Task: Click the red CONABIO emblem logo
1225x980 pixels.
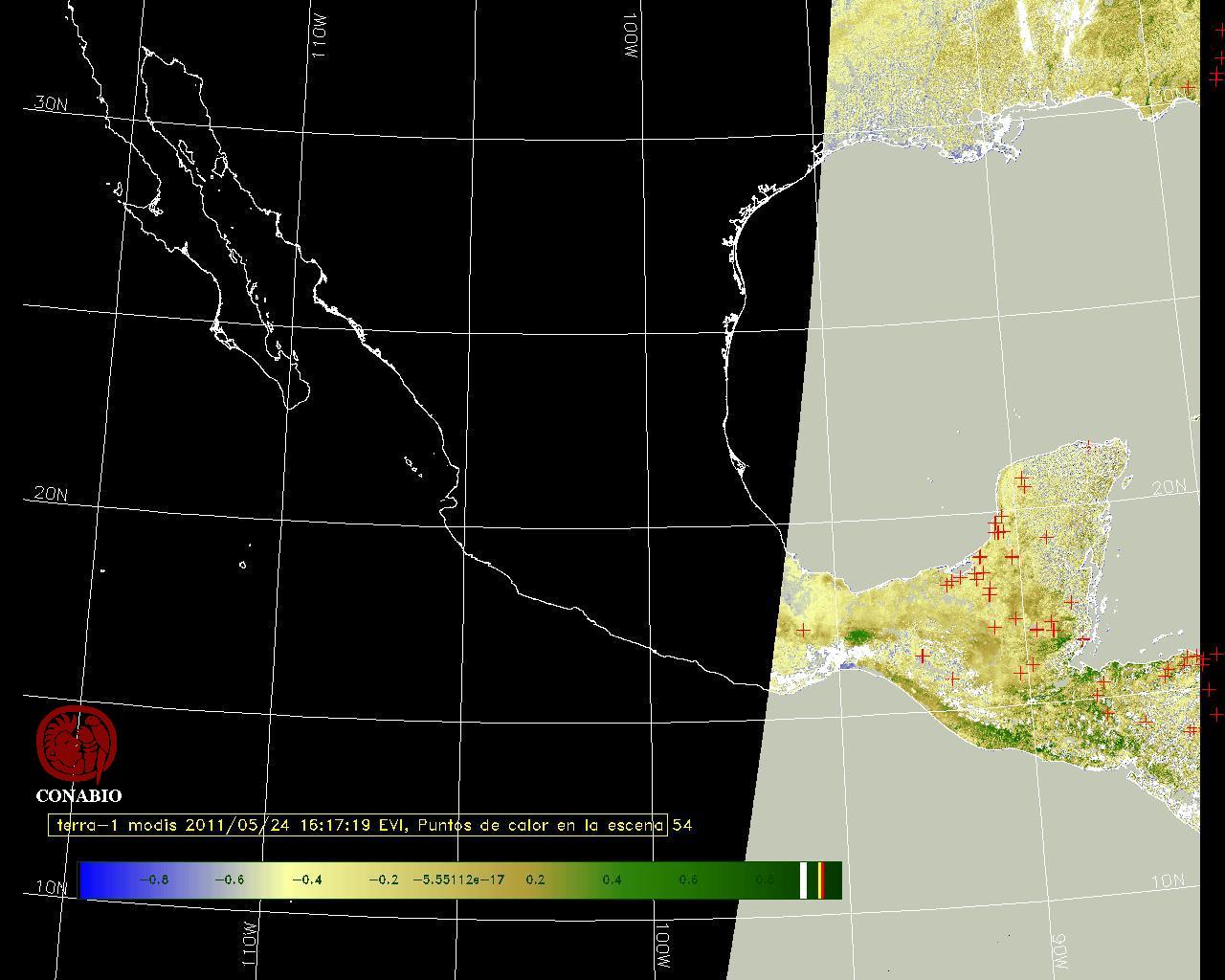Action: pyautogui.click(x=77, y=745)
